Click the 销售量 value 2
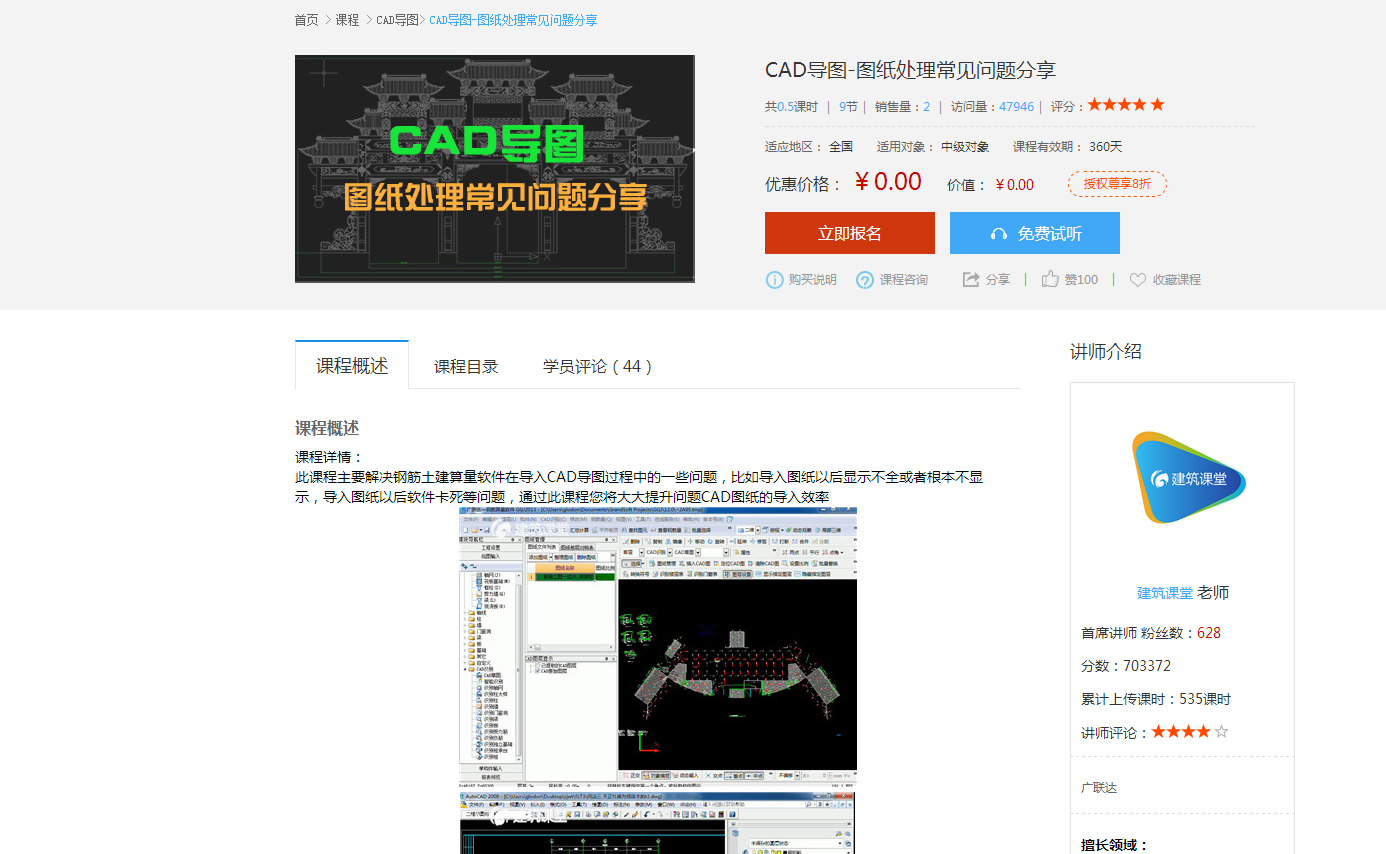Screen dimensions: 1386x854 click(x=927, y=106)
